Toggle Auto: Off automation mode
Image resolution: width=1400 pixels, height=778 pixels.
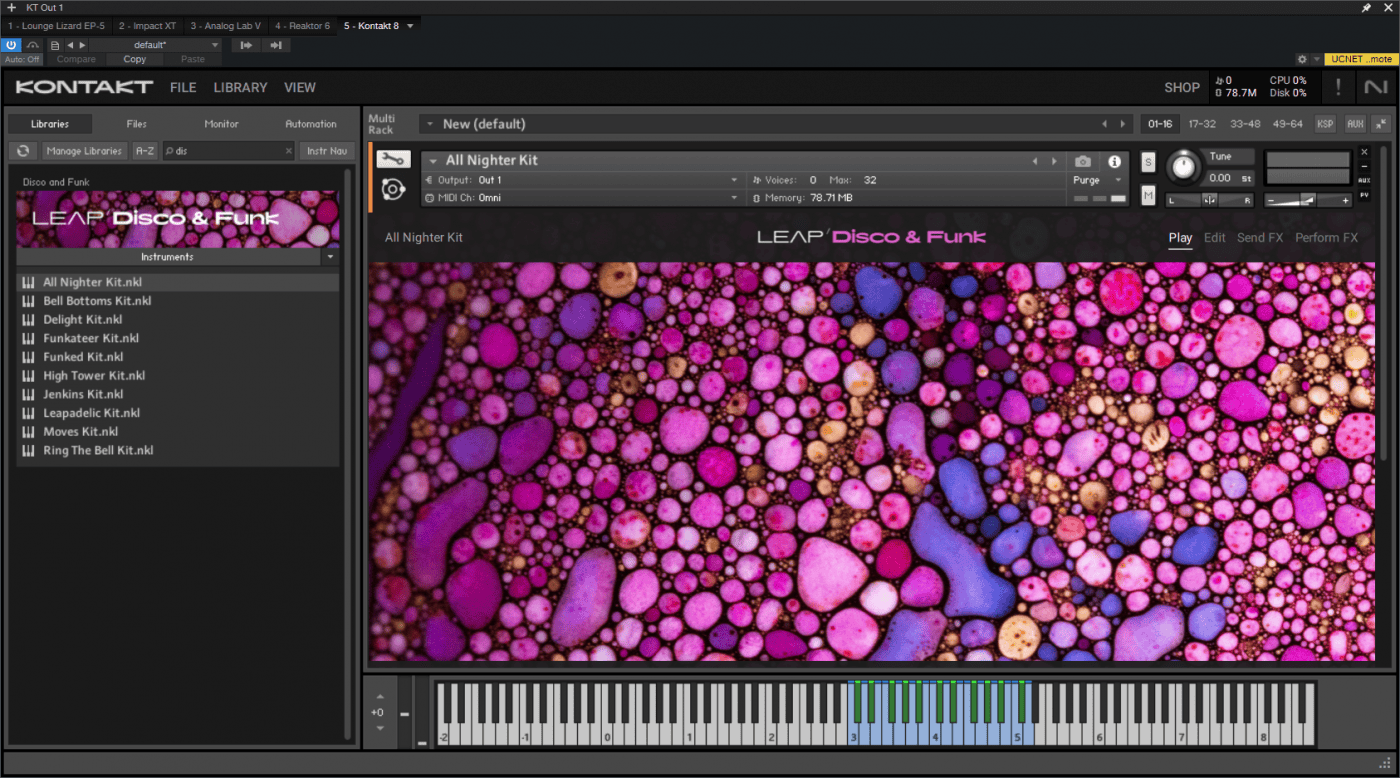[22, 59]
